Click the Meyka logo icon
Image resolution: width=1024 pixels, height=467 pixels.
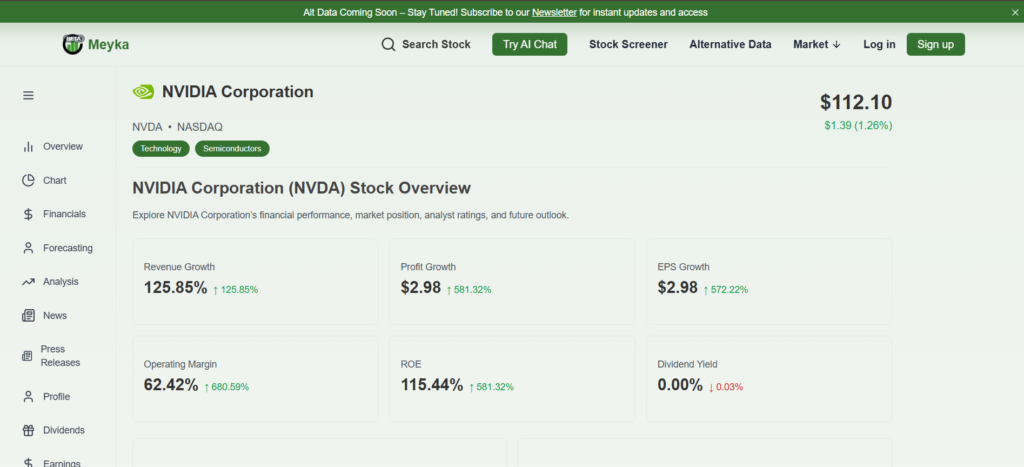[73, 44]
